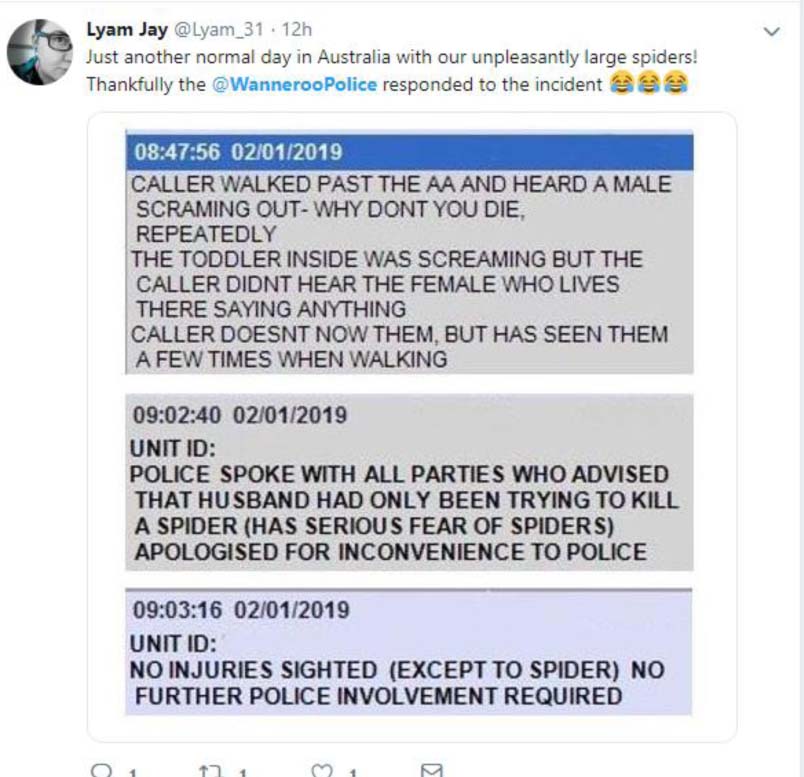Open tweet options chevron menu
This screenshot has width=804, height=777.
click(x=772, y=31)
